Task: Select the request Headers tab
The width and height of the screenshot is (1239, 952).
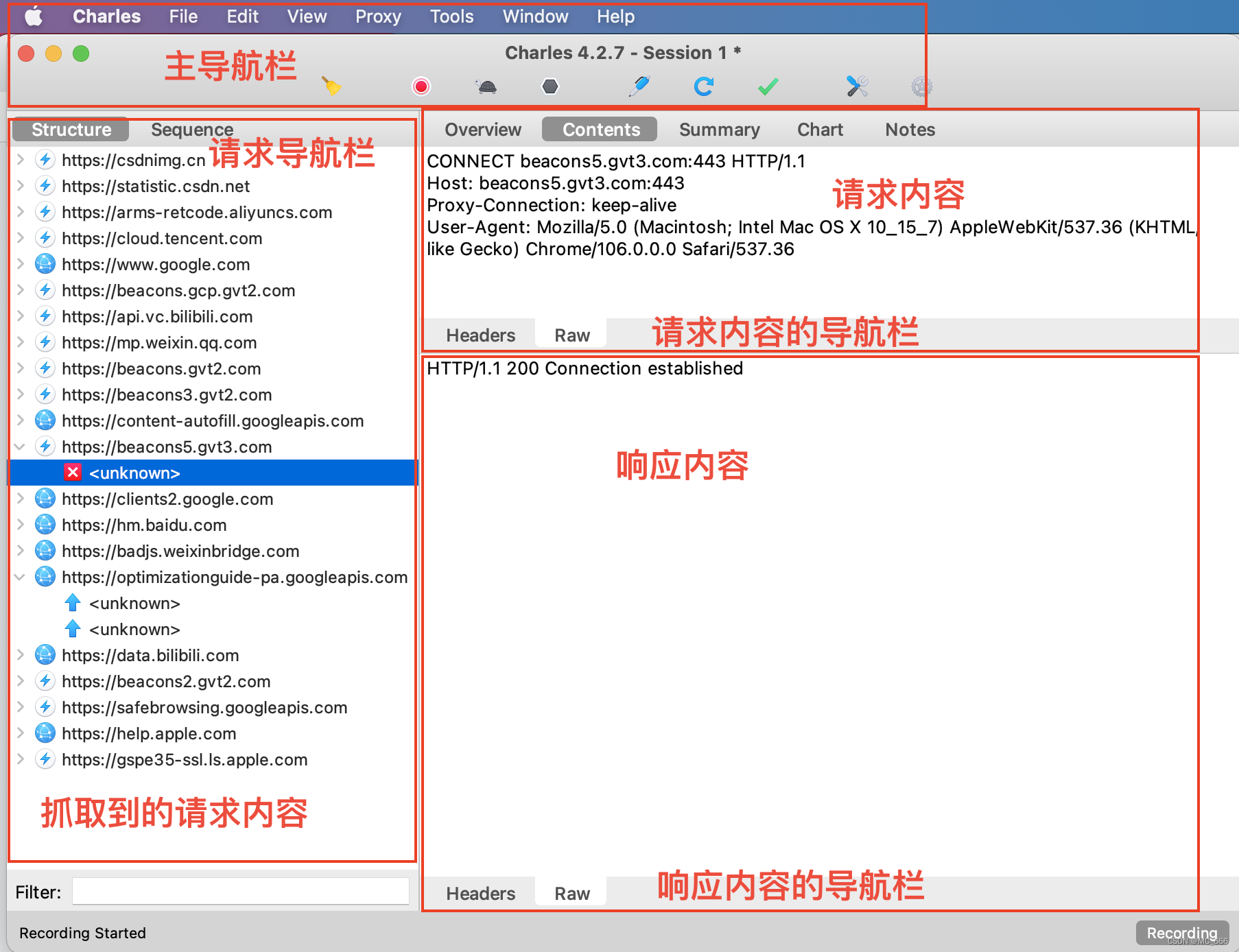Action: (480, 335)
